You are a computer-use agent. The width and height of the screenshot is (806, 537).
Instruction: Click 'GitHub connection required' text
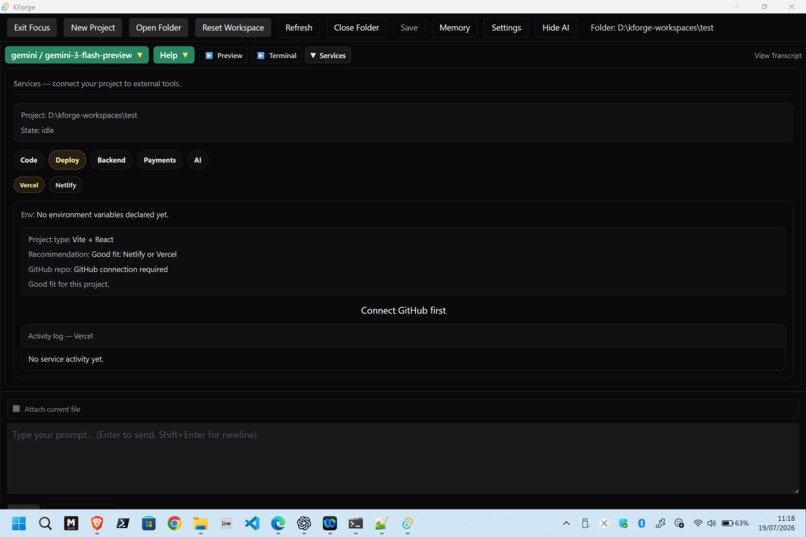(x=120, y=269)
